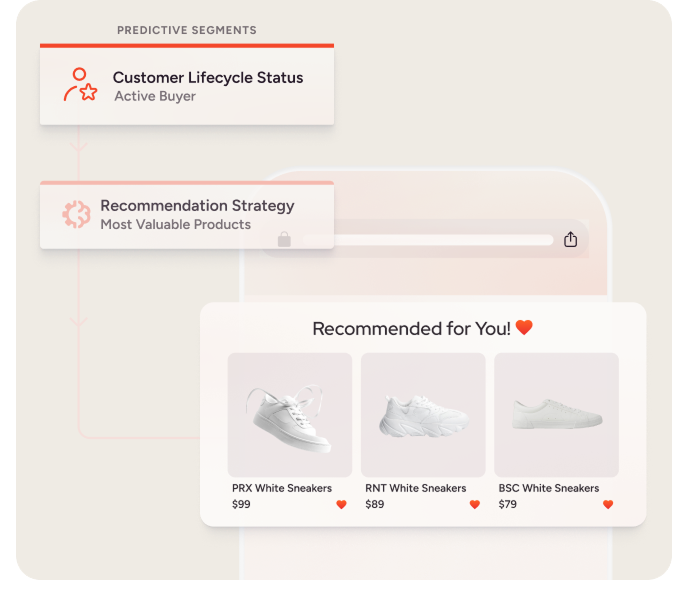Click the Recommendation Strategy gear icon
Screen dimensions: 688x596
coord(76,215)
